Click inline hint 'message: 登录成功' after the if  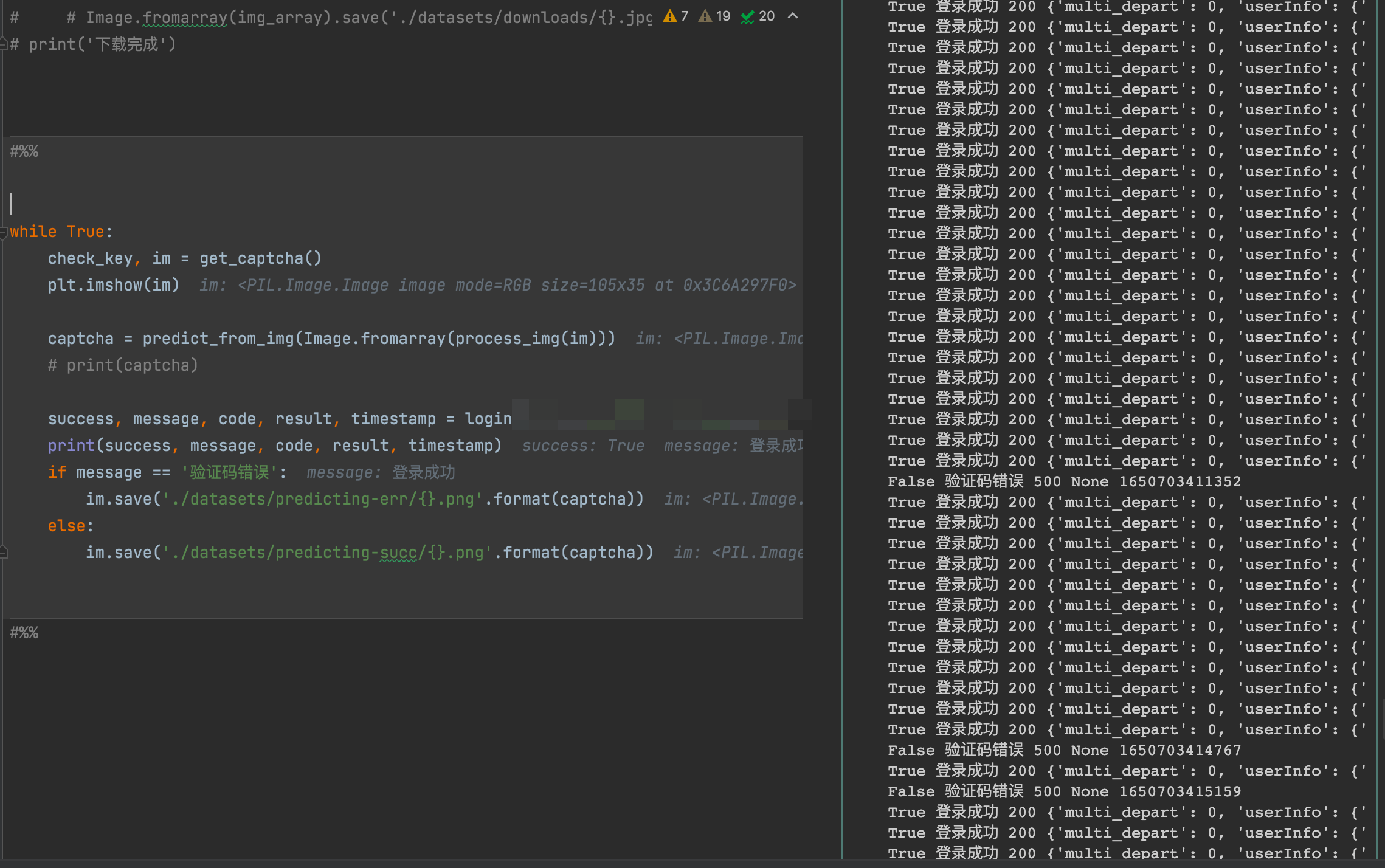(x=381, y=472)
